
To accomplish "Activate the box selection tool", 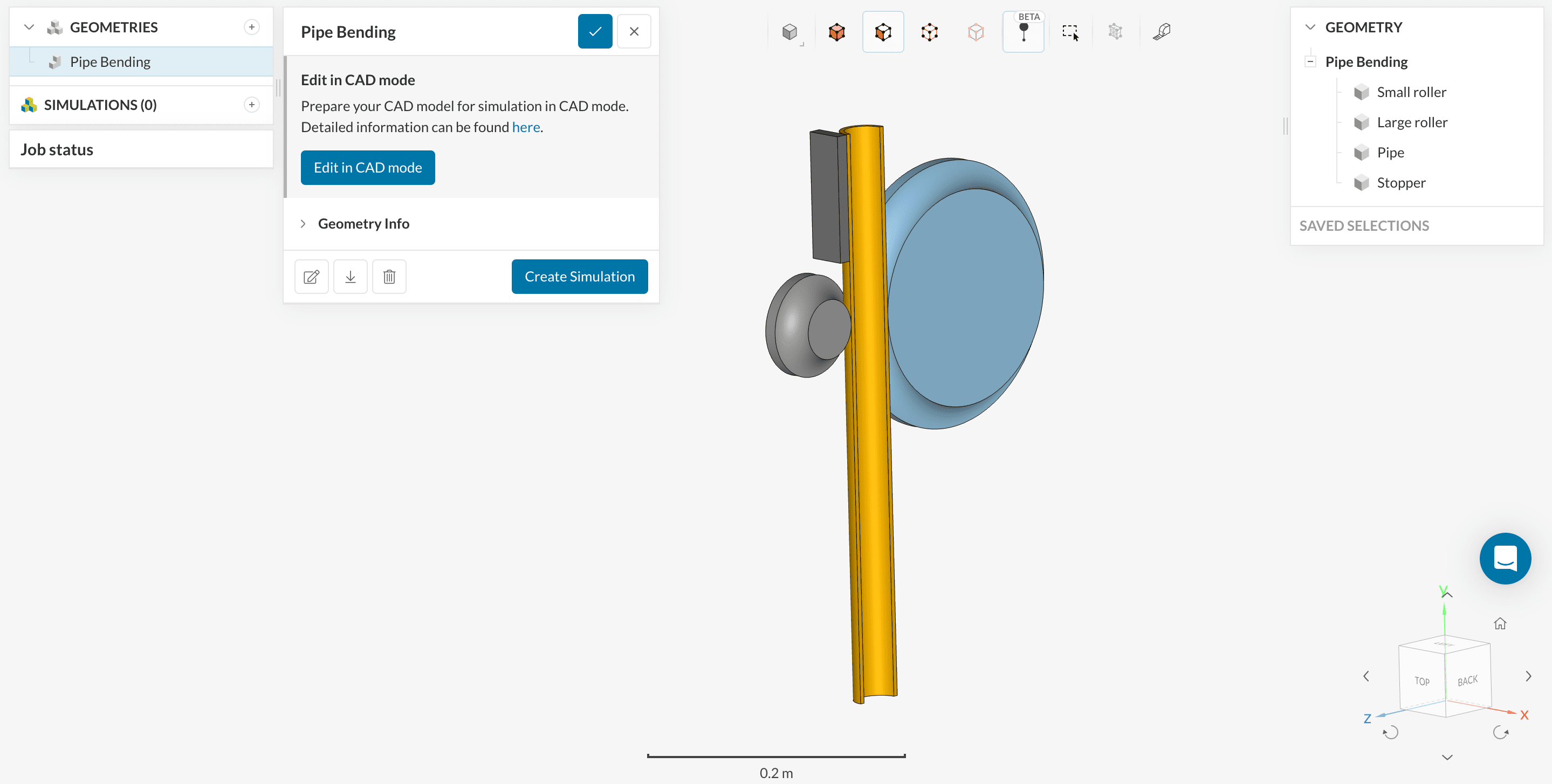I will click(x=1070, y=32).
